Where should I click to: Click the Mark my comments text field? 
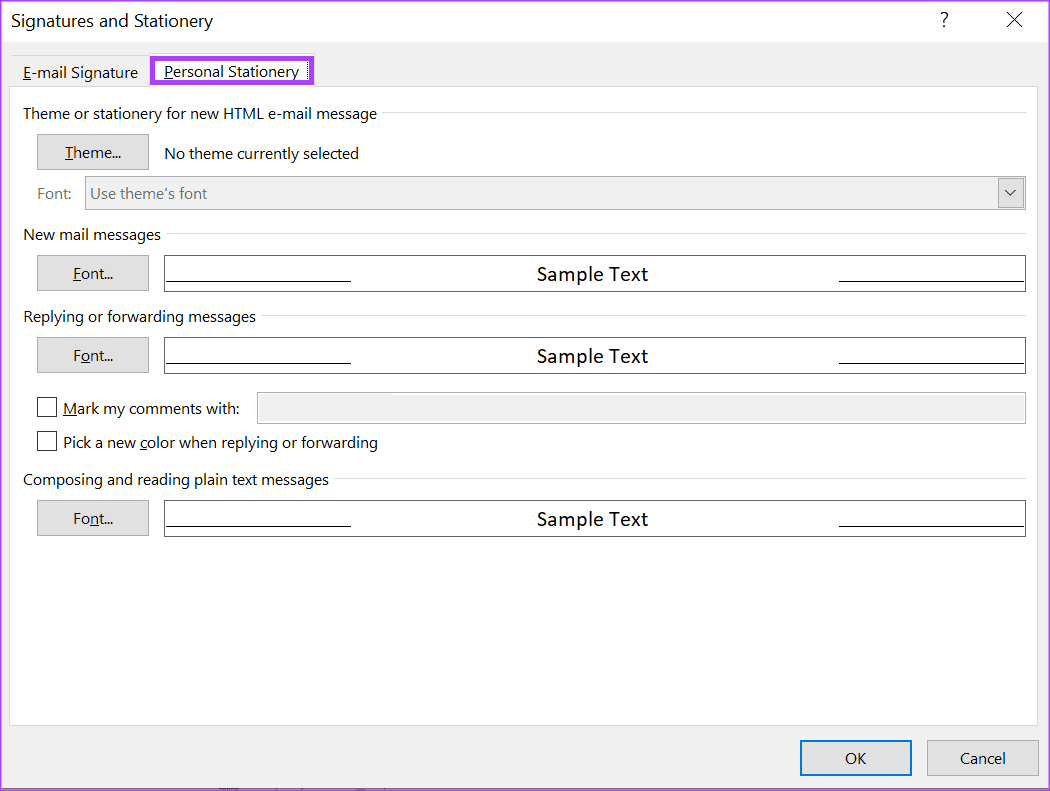pos(641,408)
